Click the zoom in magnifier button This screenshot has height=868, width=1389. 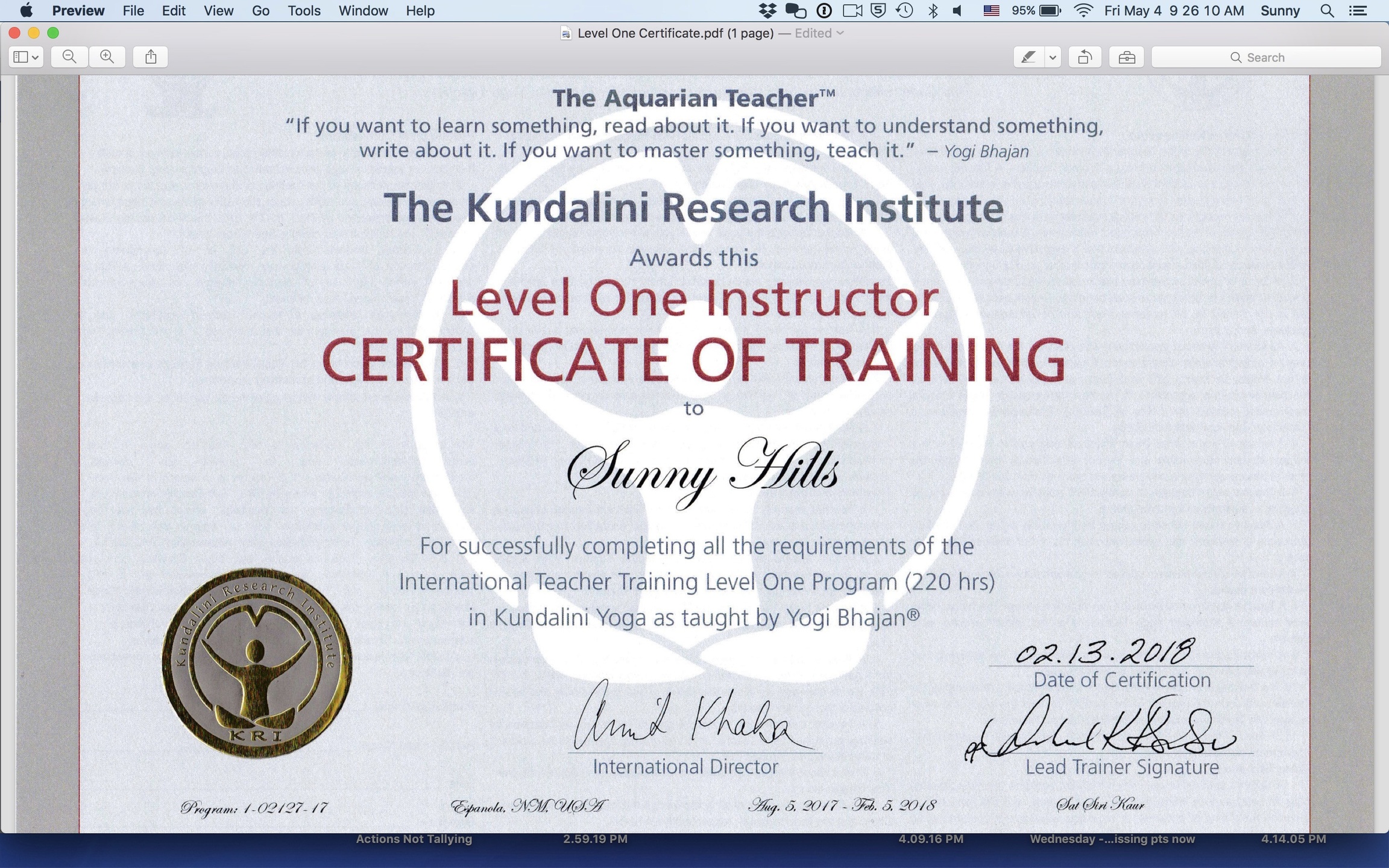(x=107, y=57)
